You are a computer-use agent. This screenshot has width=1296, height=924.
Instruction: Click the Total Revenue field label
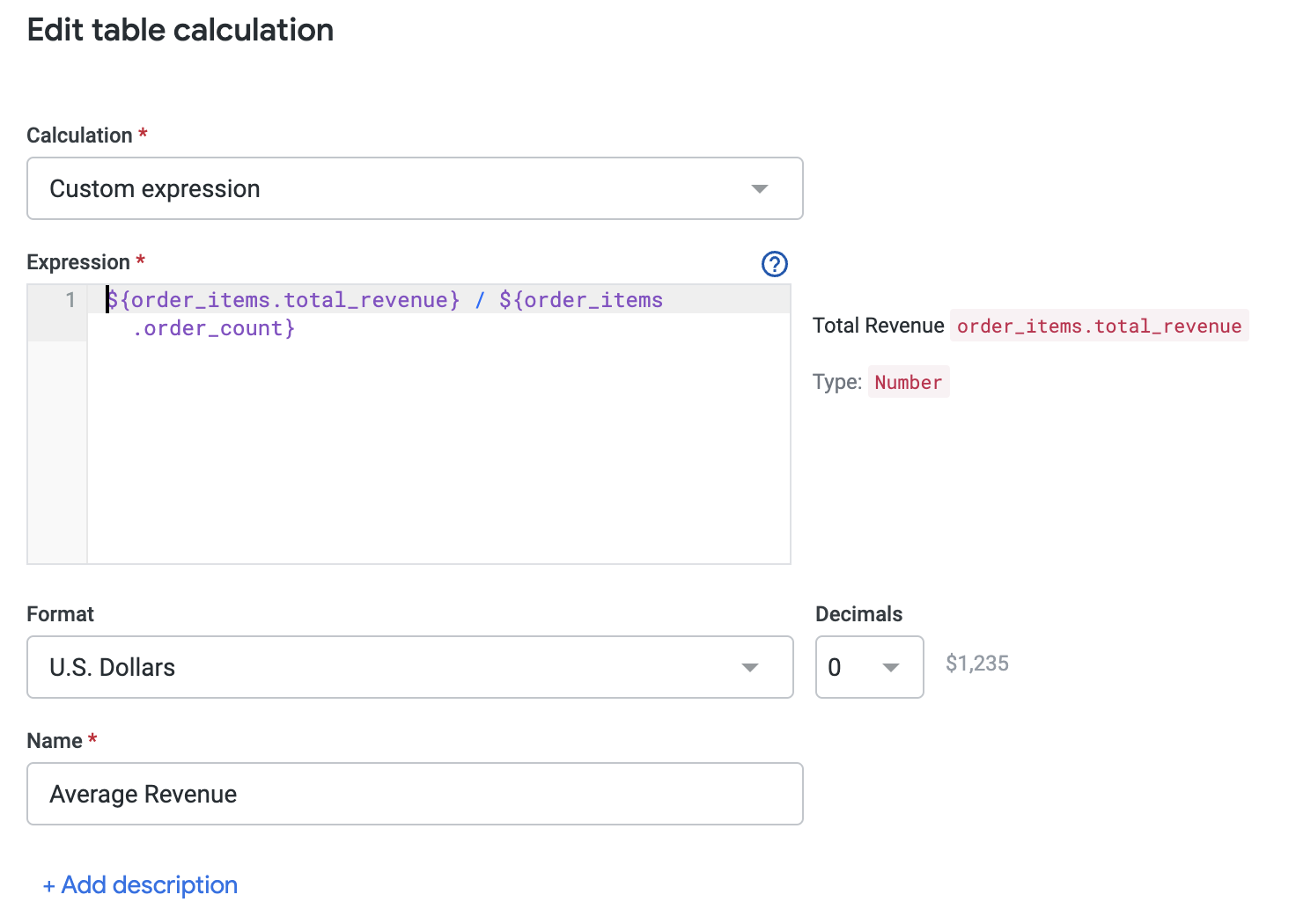click(878, 326)
